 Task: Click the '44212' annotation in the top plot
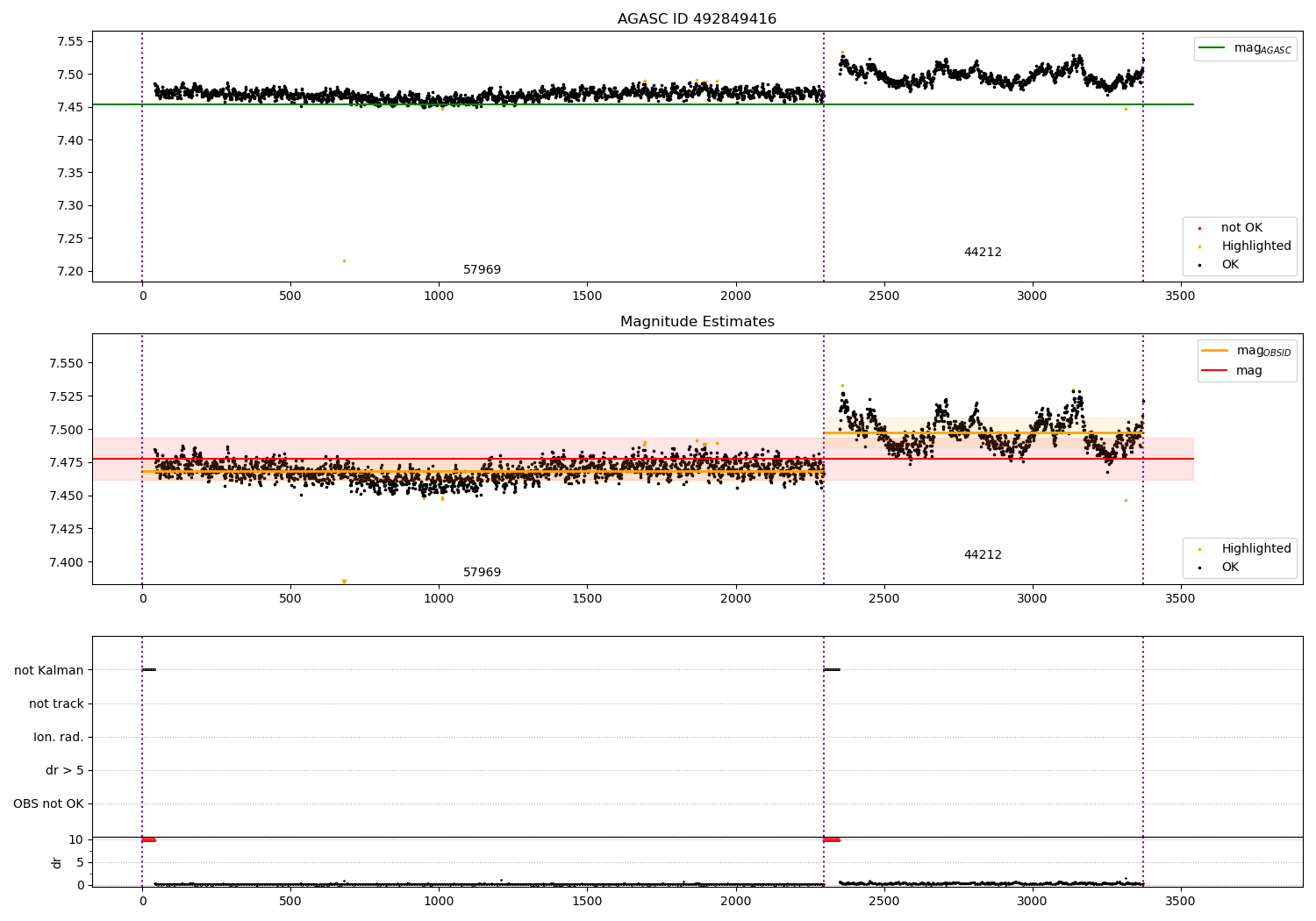coord(983,253)
